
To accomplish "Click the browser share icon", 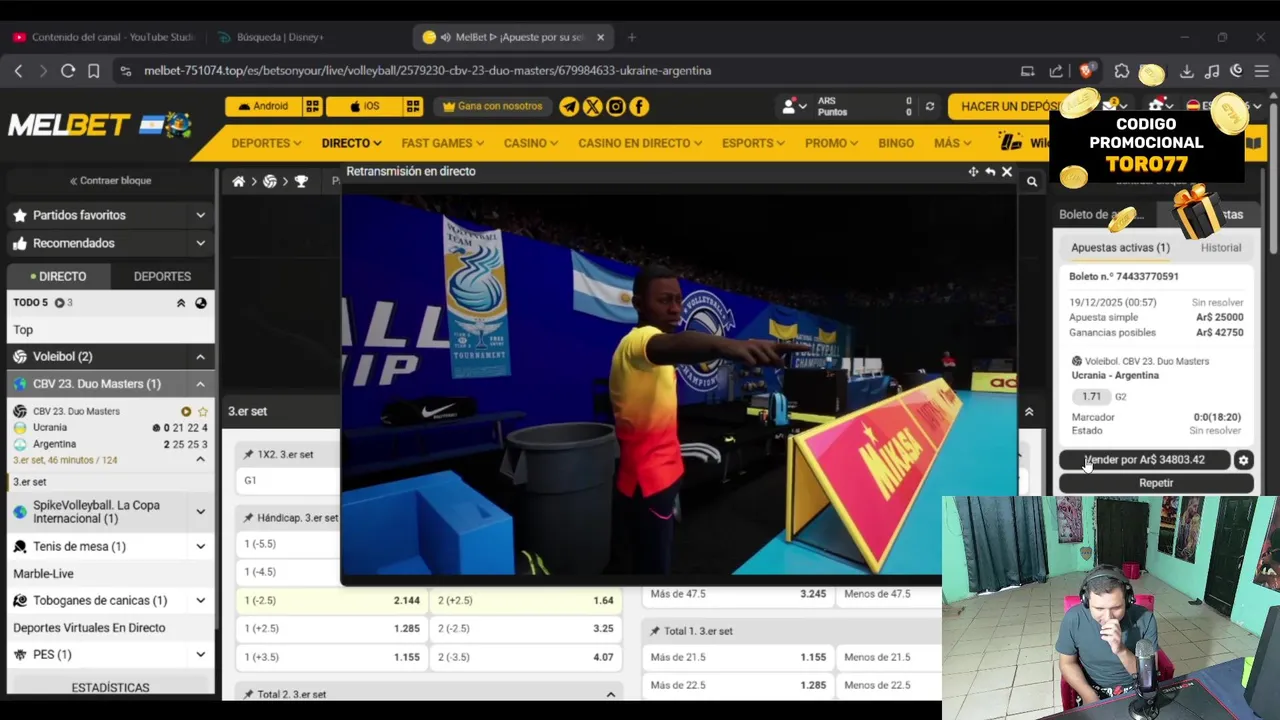I will click(x=1056, y=71).
